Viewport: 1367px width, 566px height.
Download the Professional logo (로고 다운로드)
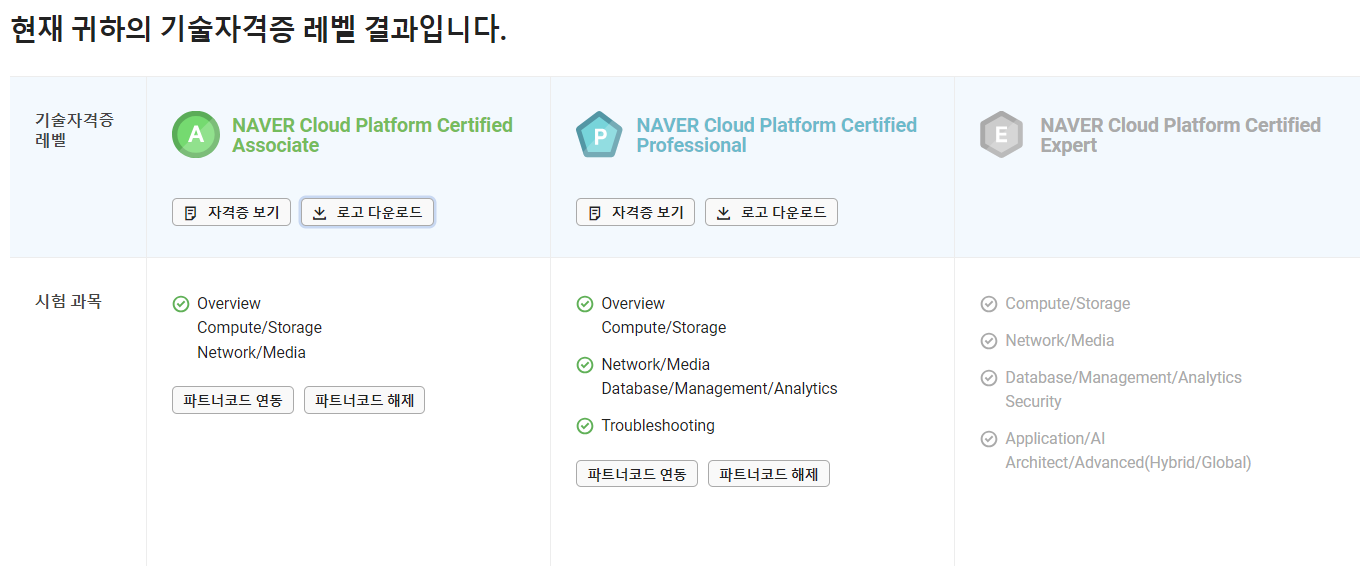(x=771, y=212)
